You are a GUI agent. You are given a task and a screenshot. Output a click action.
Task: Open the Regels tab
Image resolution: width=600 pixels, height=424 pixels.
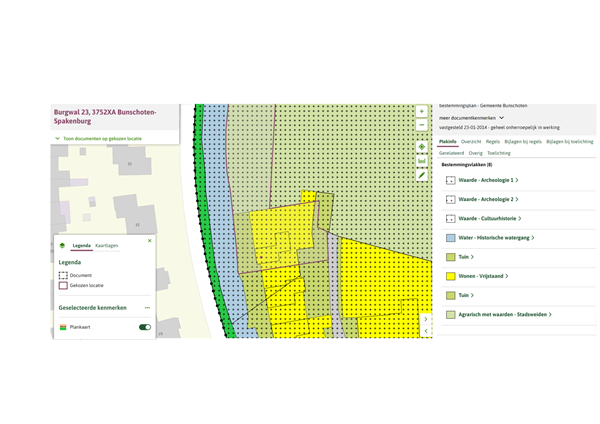(493, 142)
